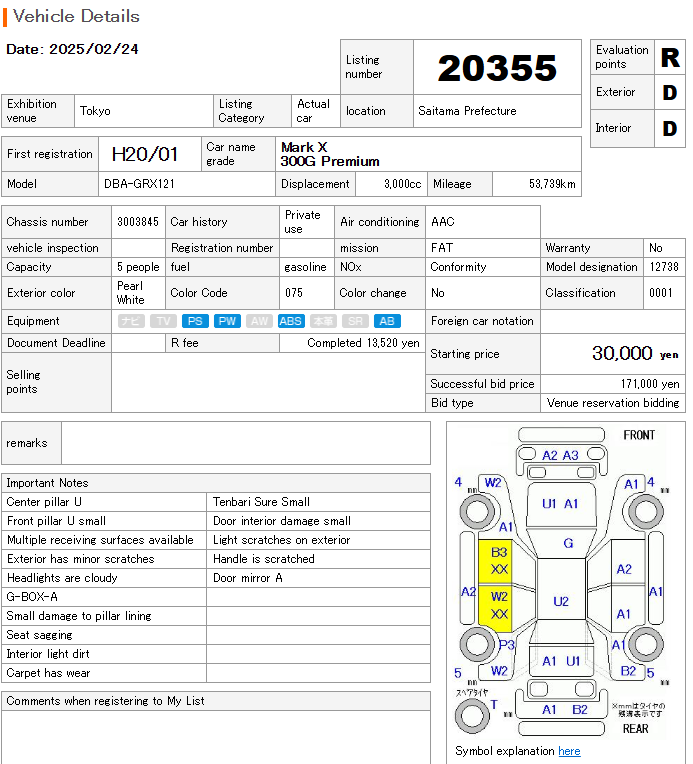
Task: Click the PW power windows equipment badge
Action: point(227,321)
